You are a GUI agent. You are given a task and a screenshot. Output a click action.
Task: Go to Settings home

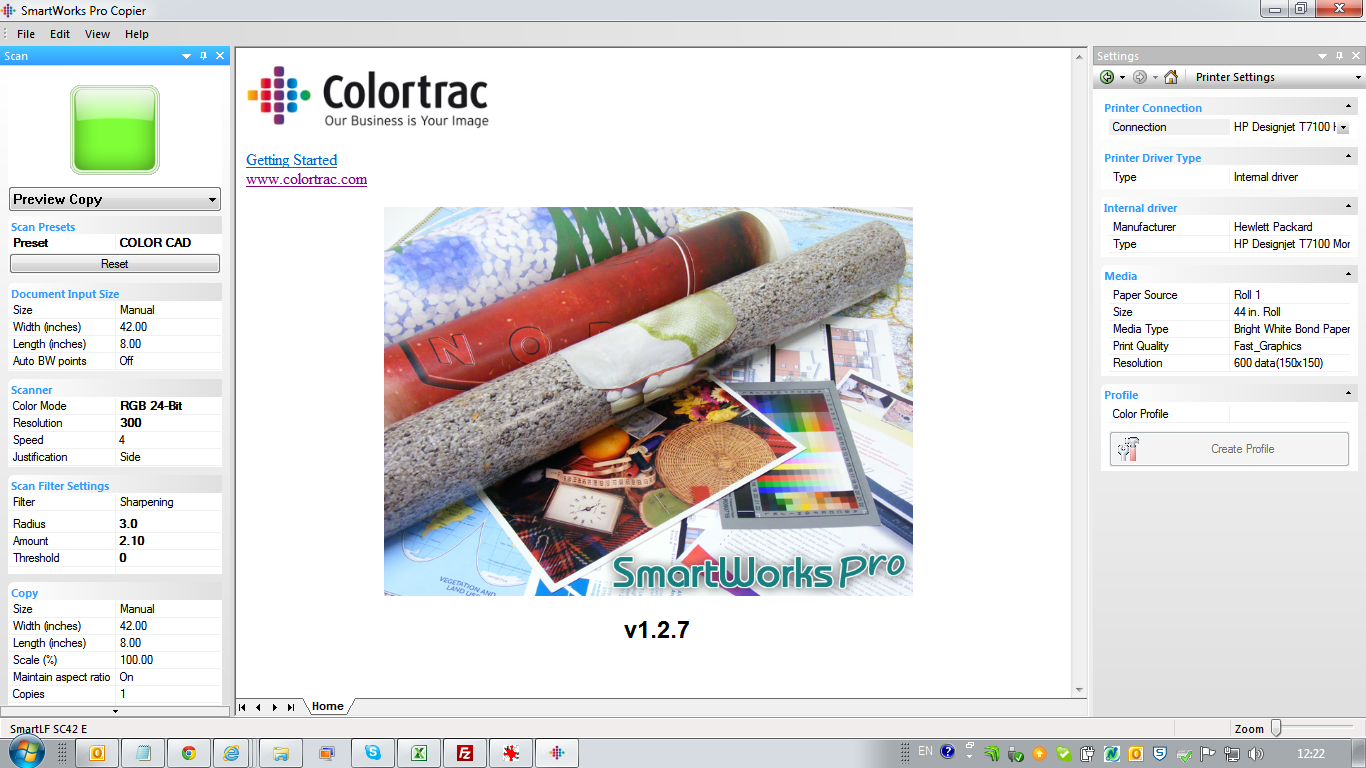click(x=1171, y=77)
